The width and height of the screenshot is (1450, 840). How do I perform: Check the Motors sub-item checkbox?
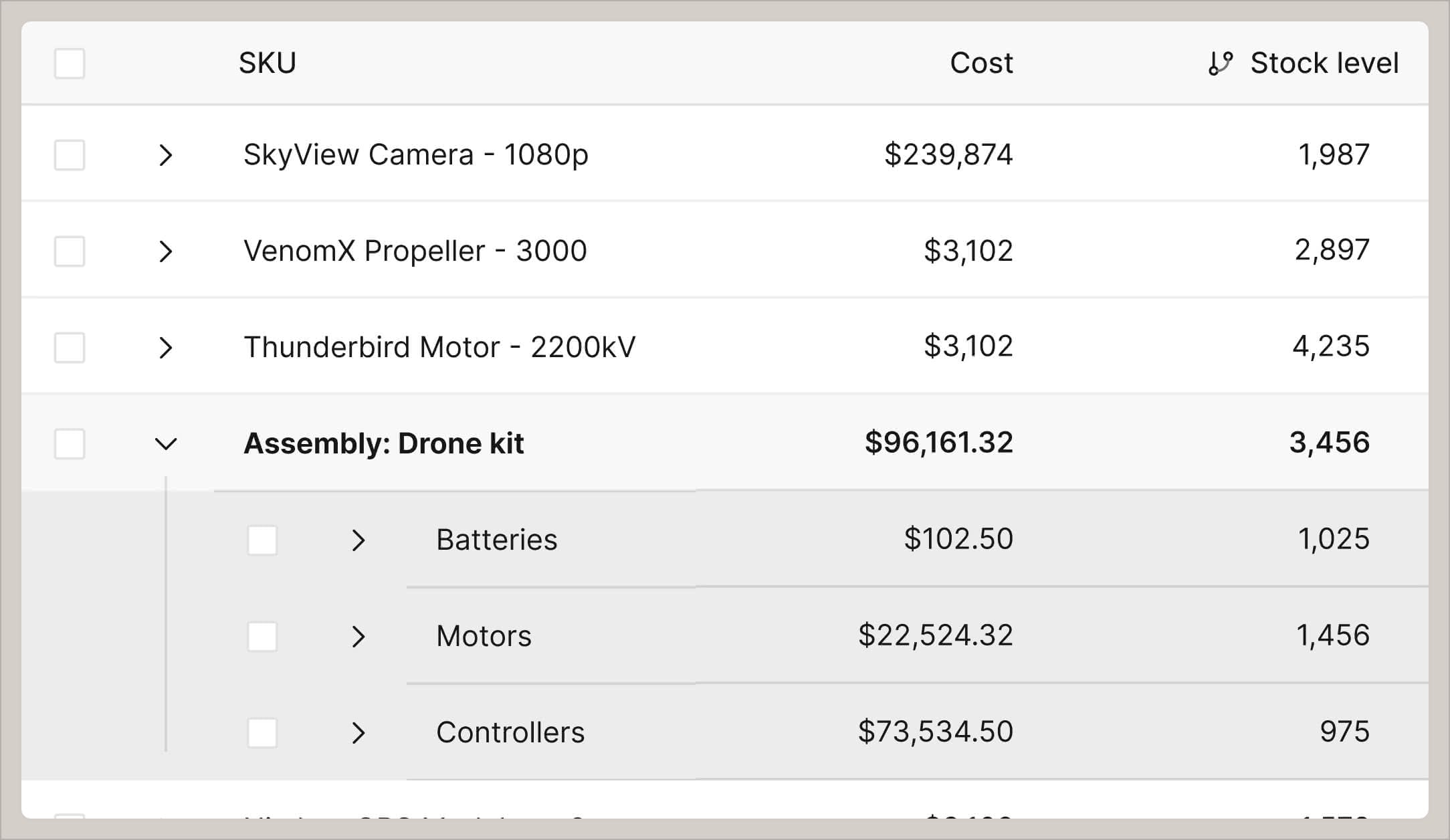[264, 636]
